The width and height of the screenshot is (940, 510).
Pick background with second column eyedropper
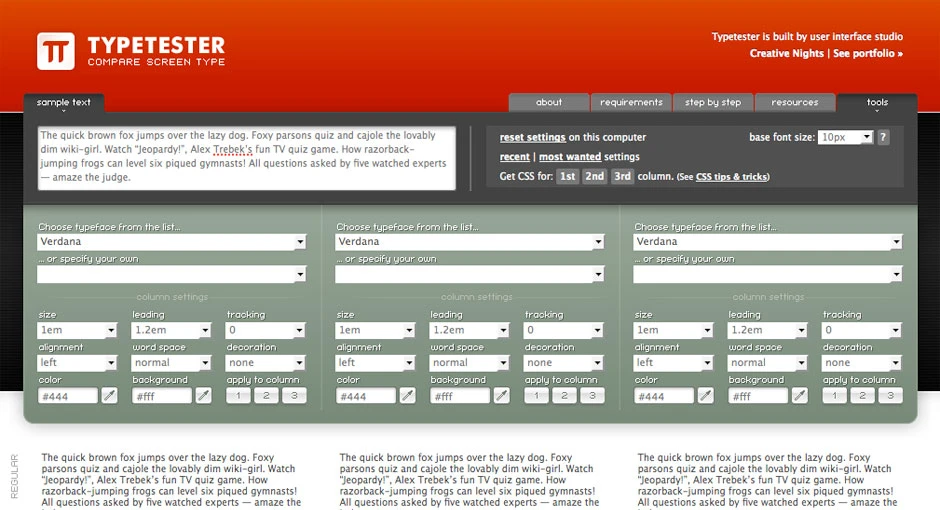tap(502, 396)
